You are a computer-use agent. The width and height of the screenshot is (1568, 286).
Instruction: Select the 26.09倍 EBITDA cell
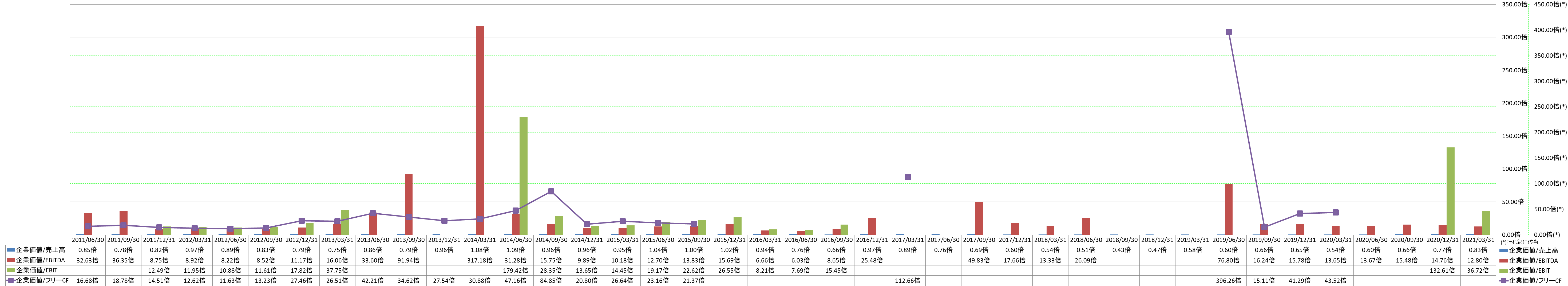coord(1086,260)
